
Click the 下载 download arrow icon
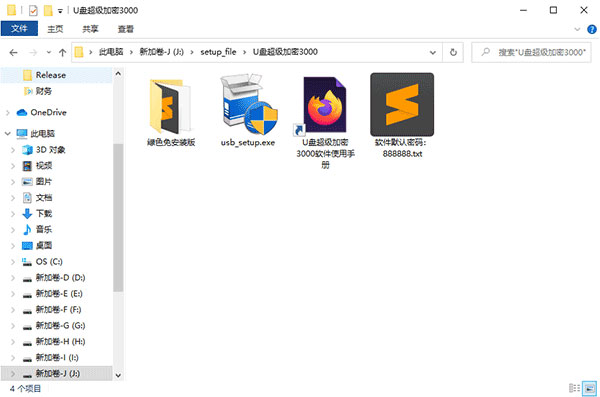click(27, 214)
